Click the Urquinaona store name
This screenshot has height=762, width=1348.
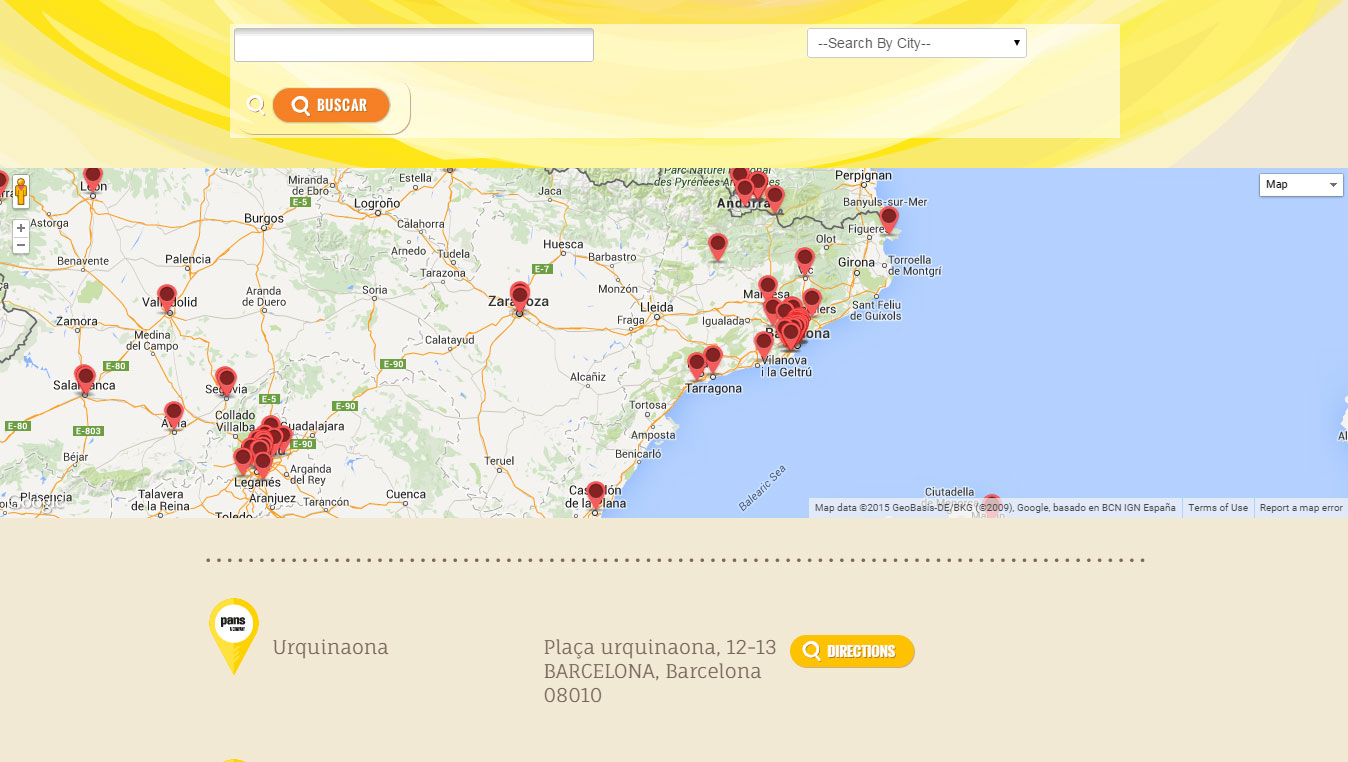tap(331, 647)
